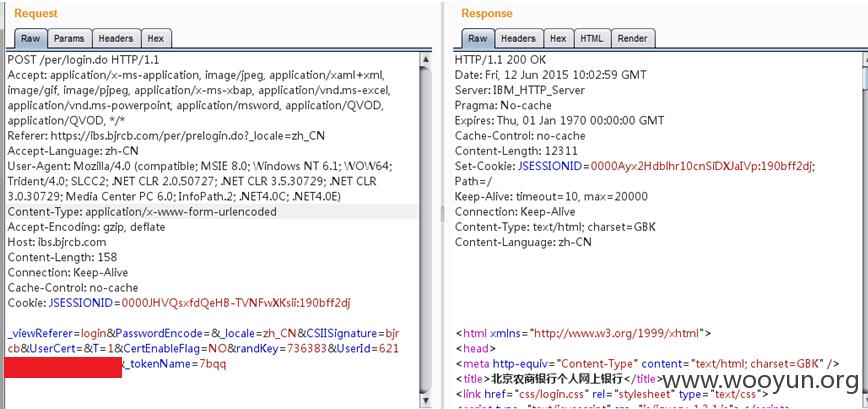Screen dimensions: 868x409
Task: Click the JSESSIONID cookie value in request
Action: pos(236,303)
